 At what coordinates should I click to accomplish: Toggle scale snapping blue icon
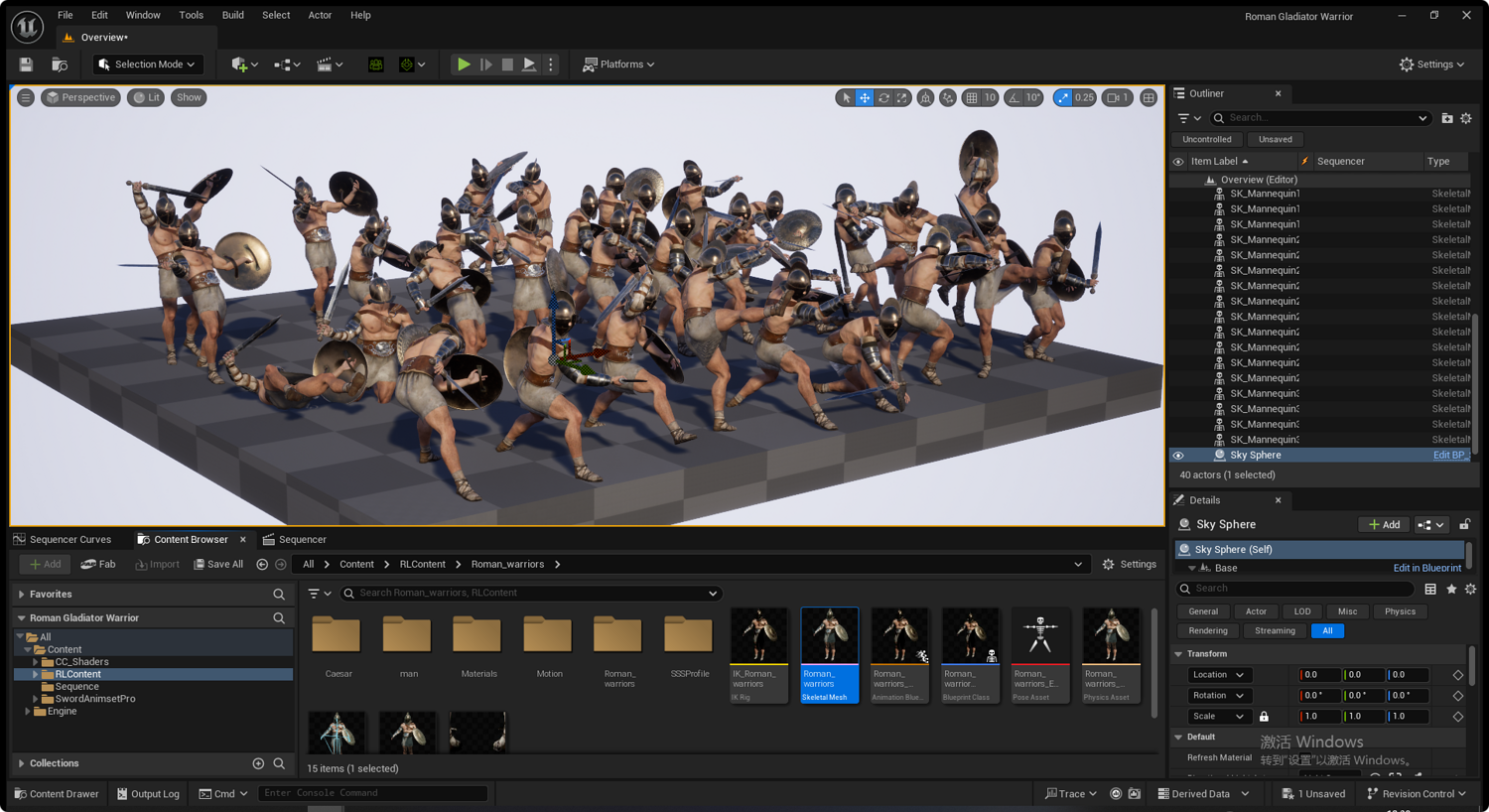tap(1063, 97)
